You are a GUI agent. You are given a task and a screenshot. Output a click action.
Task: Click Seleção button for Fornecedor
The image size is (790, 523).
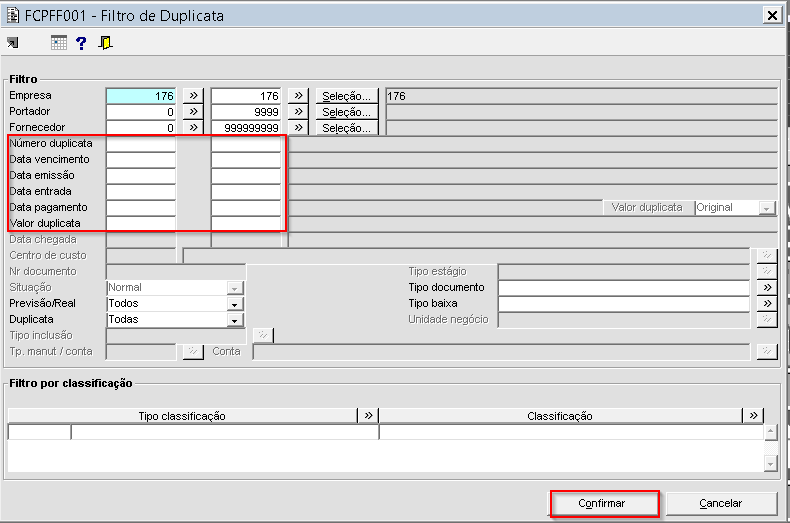click(347, 127)
